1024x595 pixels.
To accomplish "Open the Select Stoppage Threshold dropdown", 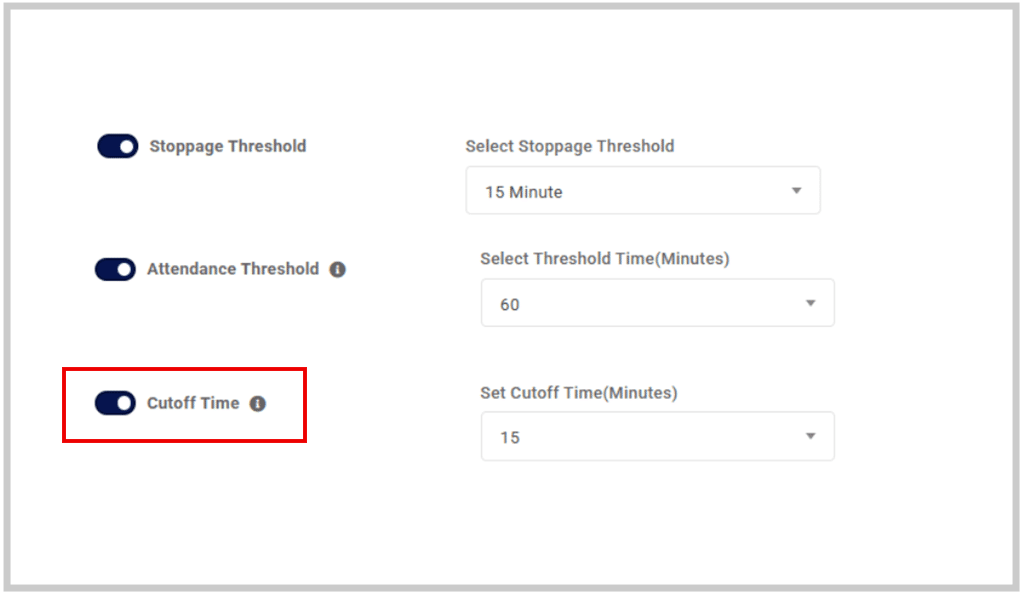I will (x=643, y=190).
